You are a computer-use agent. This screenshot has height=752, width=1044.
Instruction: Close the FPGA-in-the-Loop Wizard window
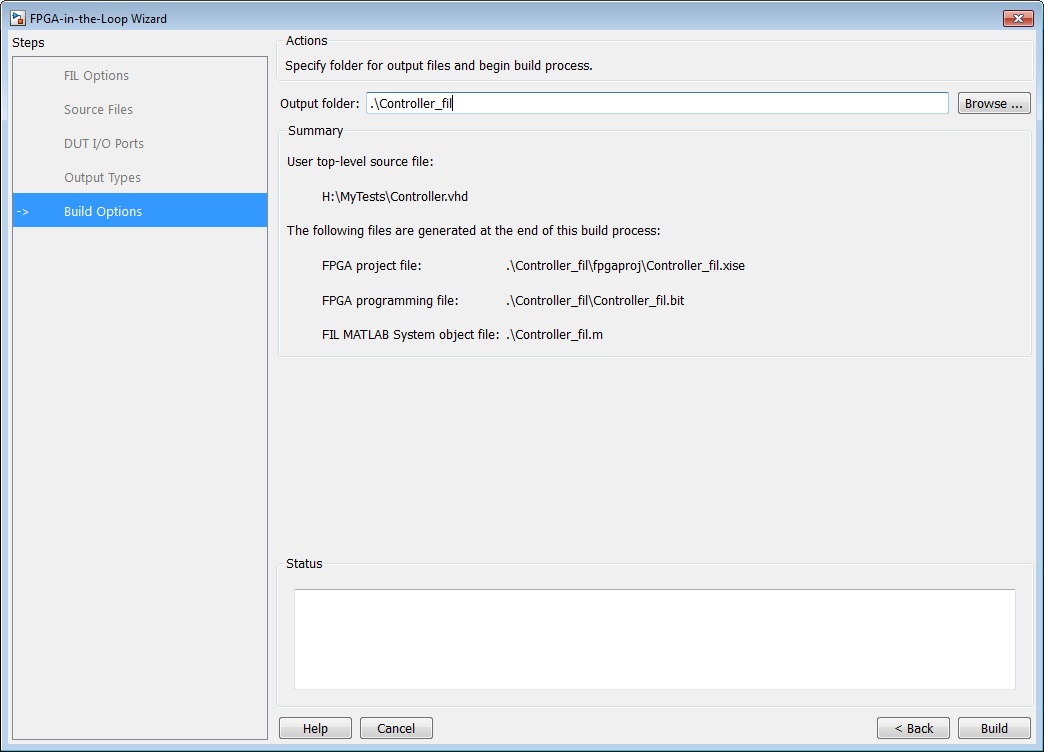(x=1017, y=19)
